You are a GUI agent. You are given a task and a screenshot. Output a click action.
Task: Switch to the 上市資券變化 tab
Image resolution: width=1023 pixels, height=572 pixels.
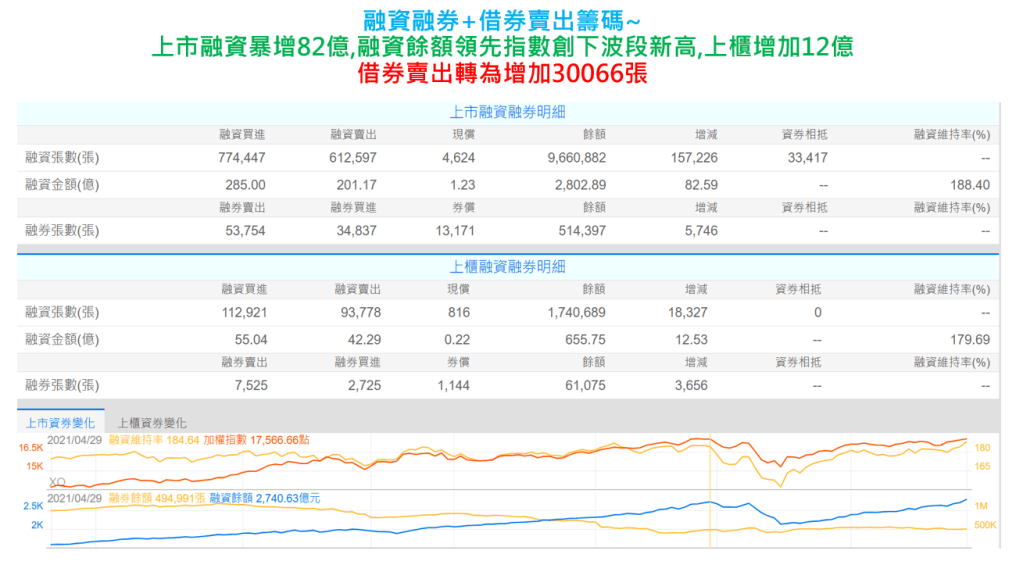tap(60, 423)
